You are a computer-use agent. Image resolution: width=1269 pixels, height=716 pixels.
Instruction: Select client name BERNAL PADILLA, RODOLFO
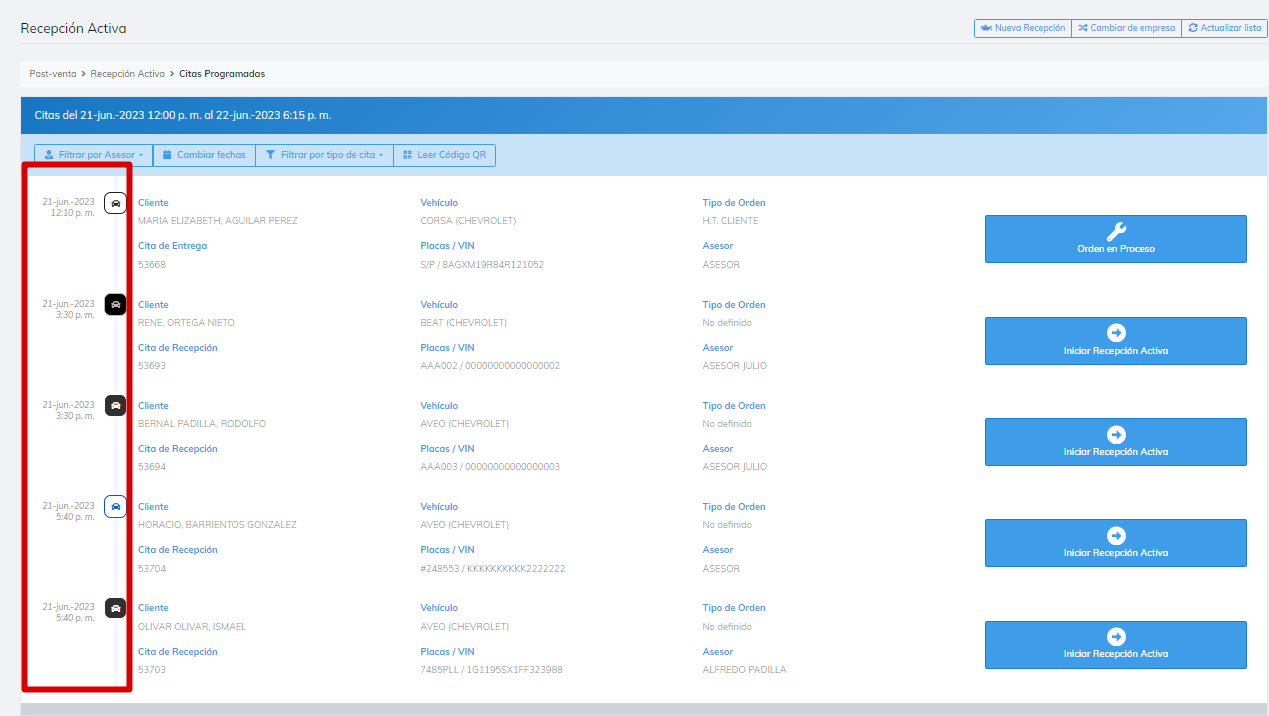pyautogui.click(x=202, y=424)
